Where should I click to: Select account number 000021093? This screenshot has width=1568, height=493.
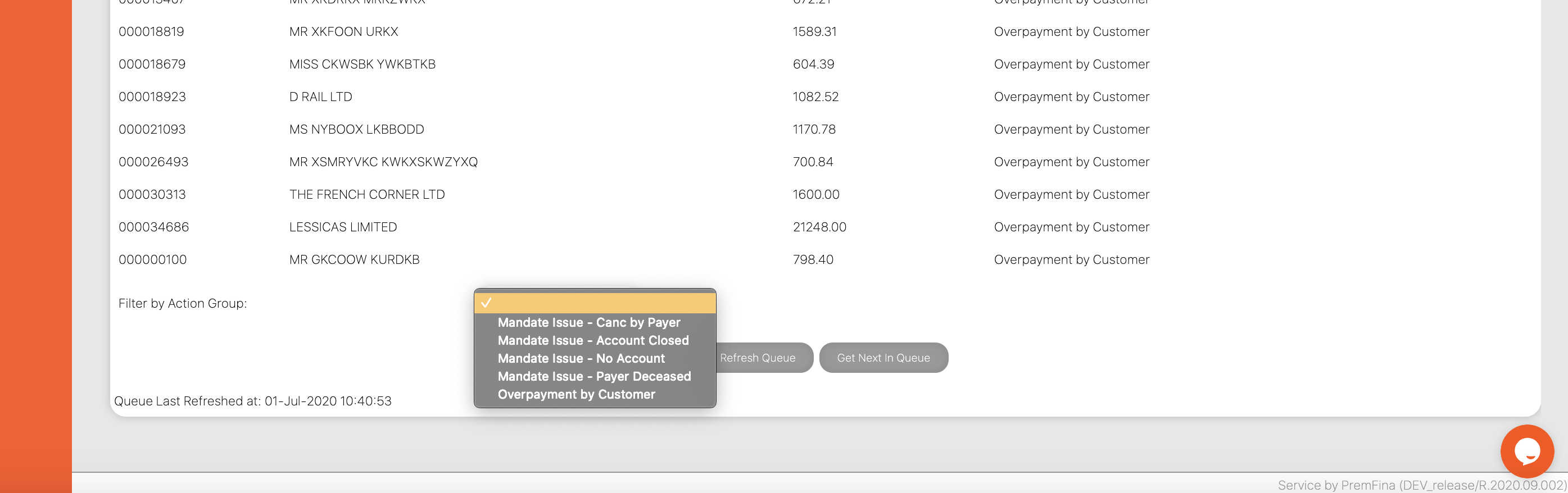(x=152, y=130)
